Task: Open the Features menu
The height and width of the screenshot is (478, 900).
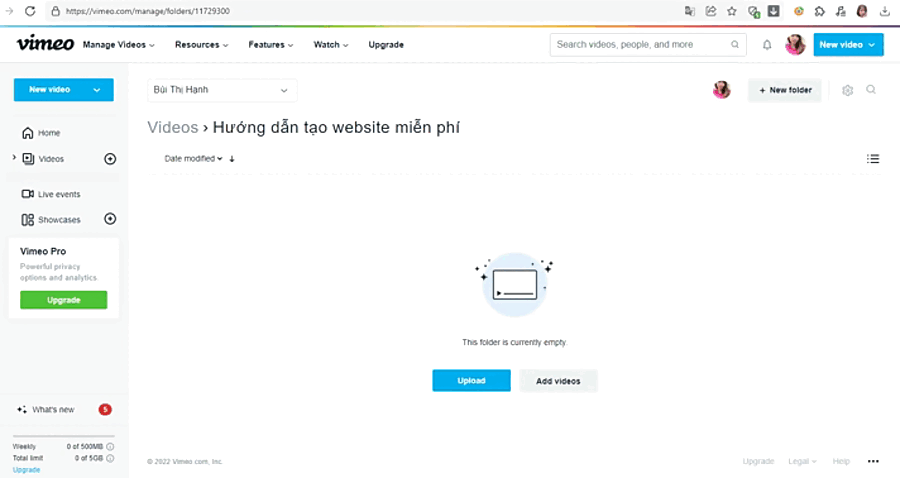Action: pos(271,45)
